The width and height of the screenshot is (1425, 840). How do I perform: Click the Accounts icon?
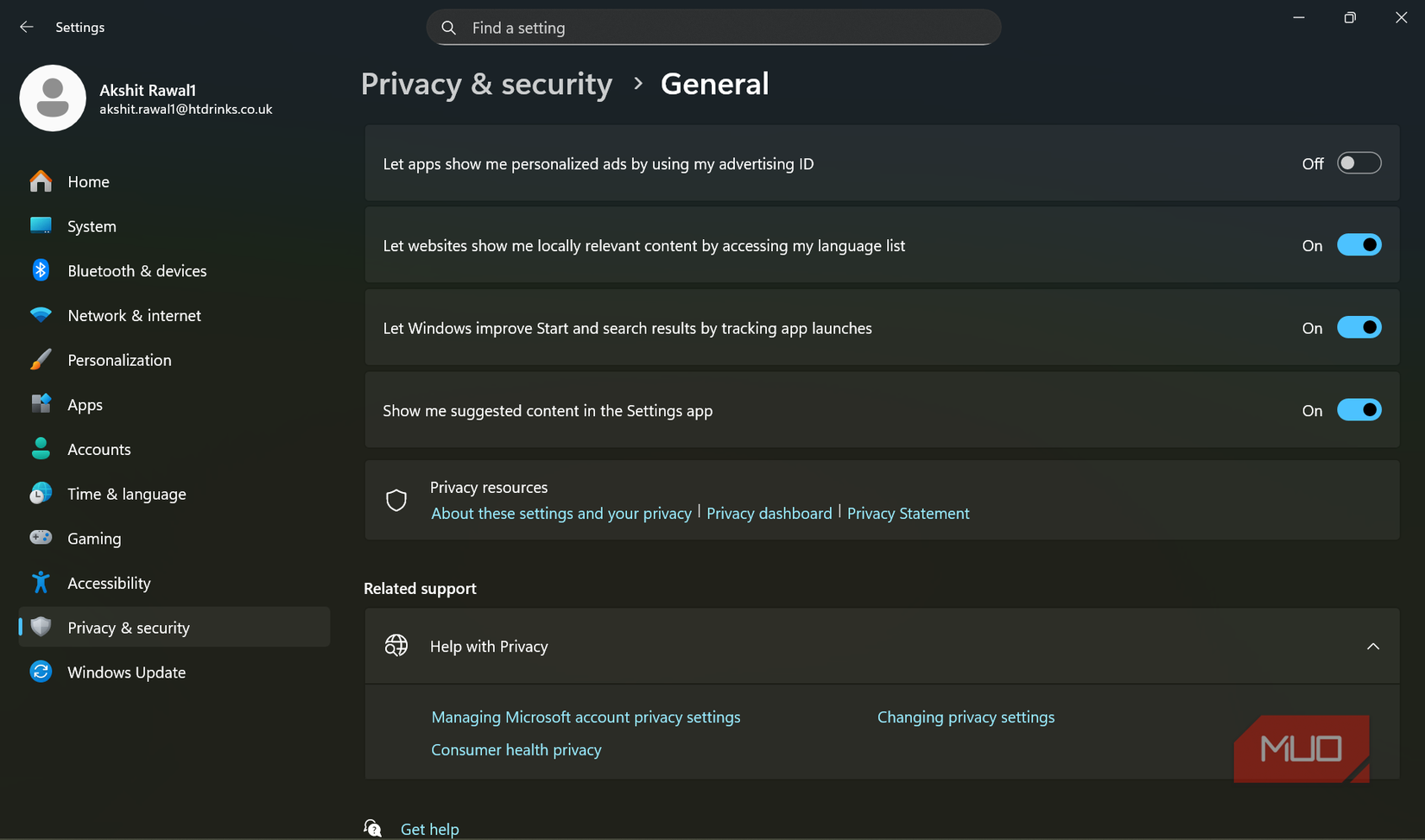(x=41, y=448)
